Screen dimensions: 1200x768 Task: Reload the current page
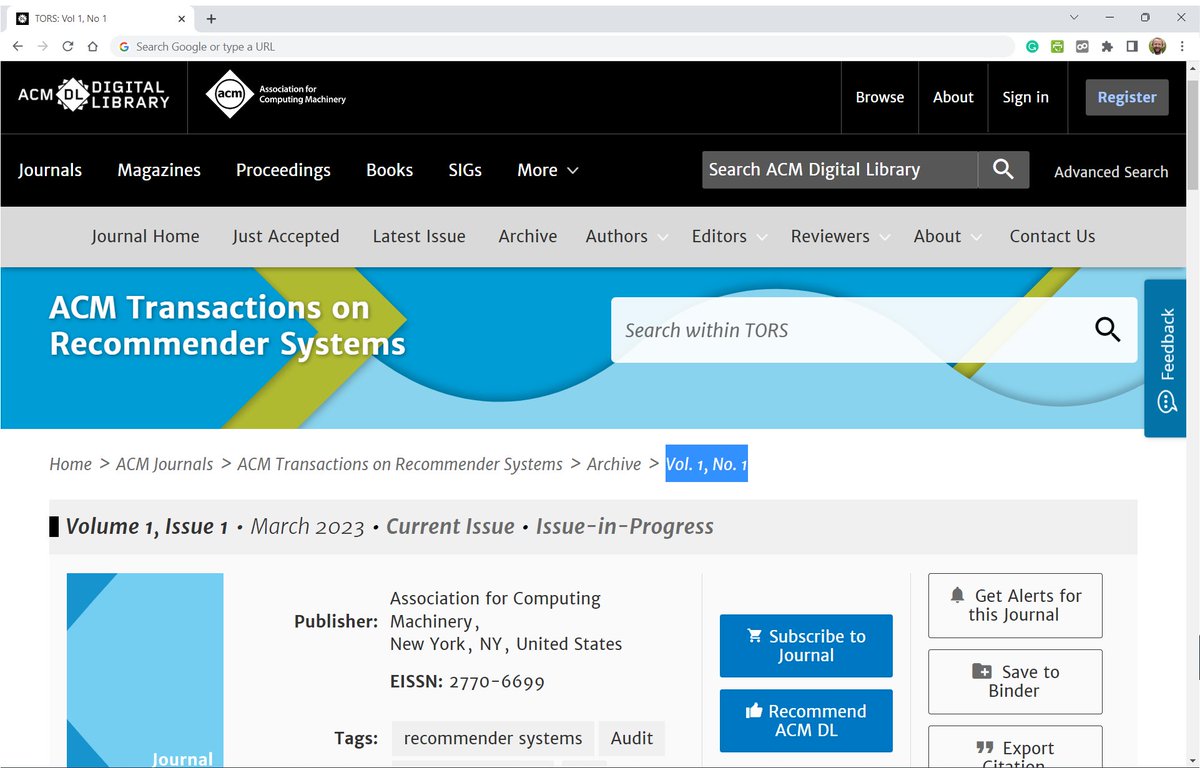pos(67,46)
